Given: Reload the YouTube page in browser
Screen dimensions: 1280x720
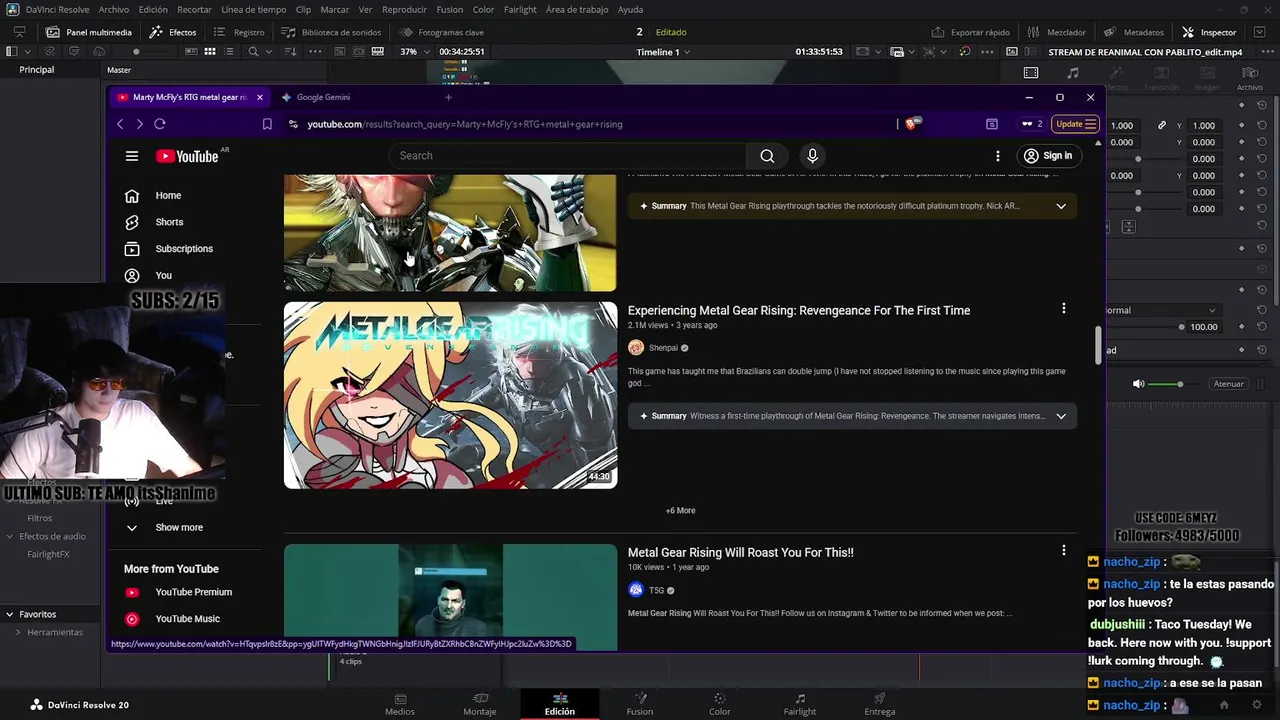Looking at the screenshot, I should pos(159,124).
